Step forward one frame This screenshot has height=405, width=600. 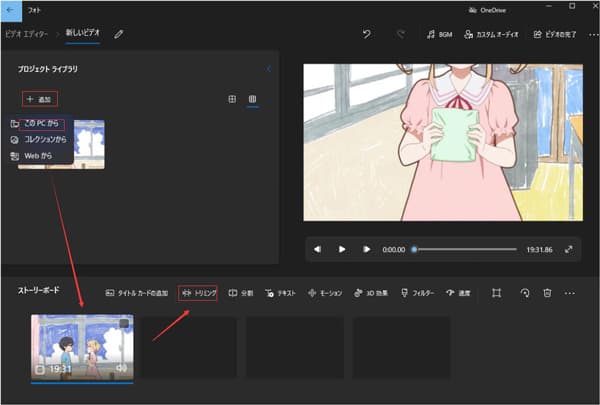(x=366, y=250)
